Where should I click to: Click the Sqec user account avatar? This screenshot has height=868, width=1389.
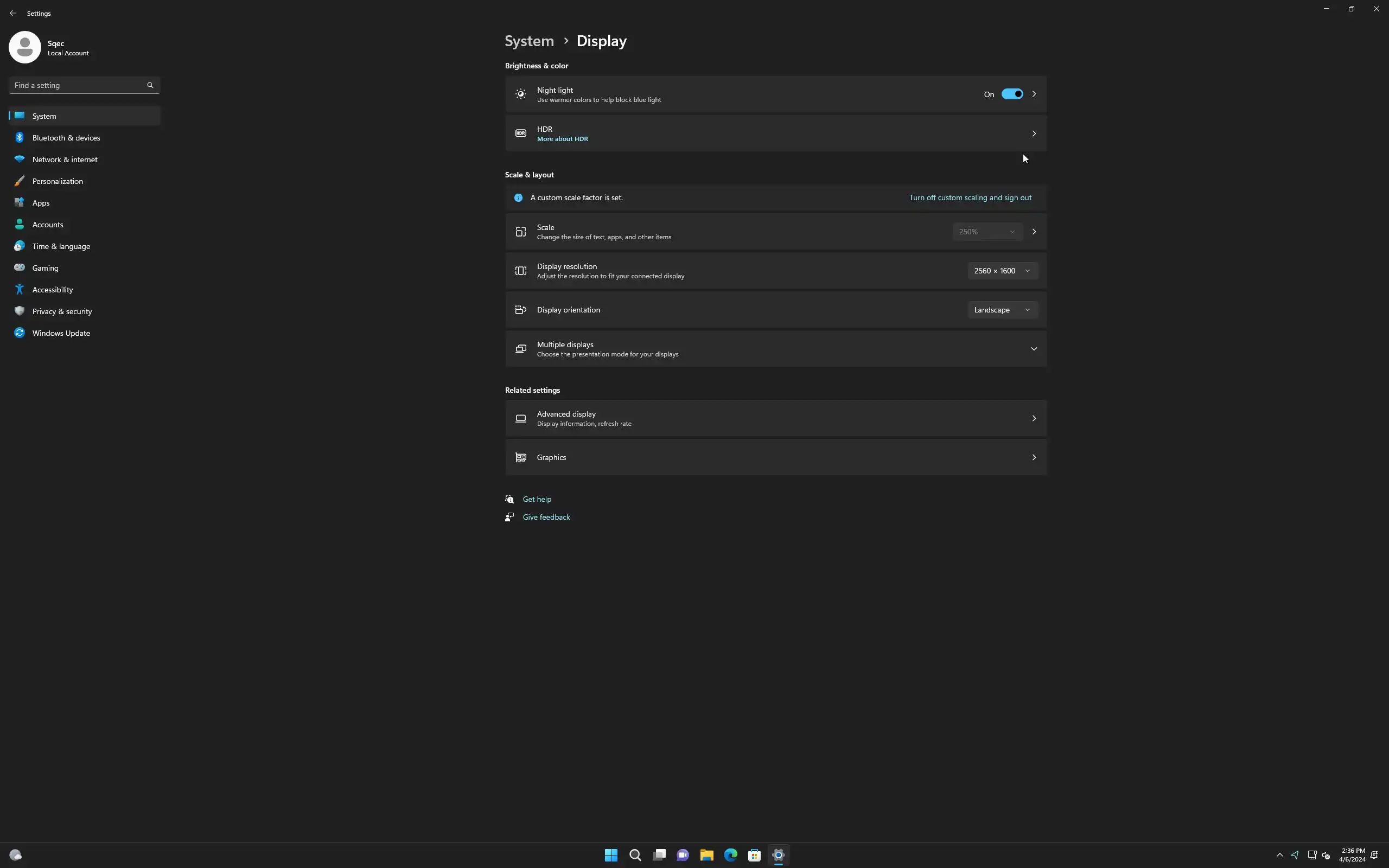click(x=24, y=48)
